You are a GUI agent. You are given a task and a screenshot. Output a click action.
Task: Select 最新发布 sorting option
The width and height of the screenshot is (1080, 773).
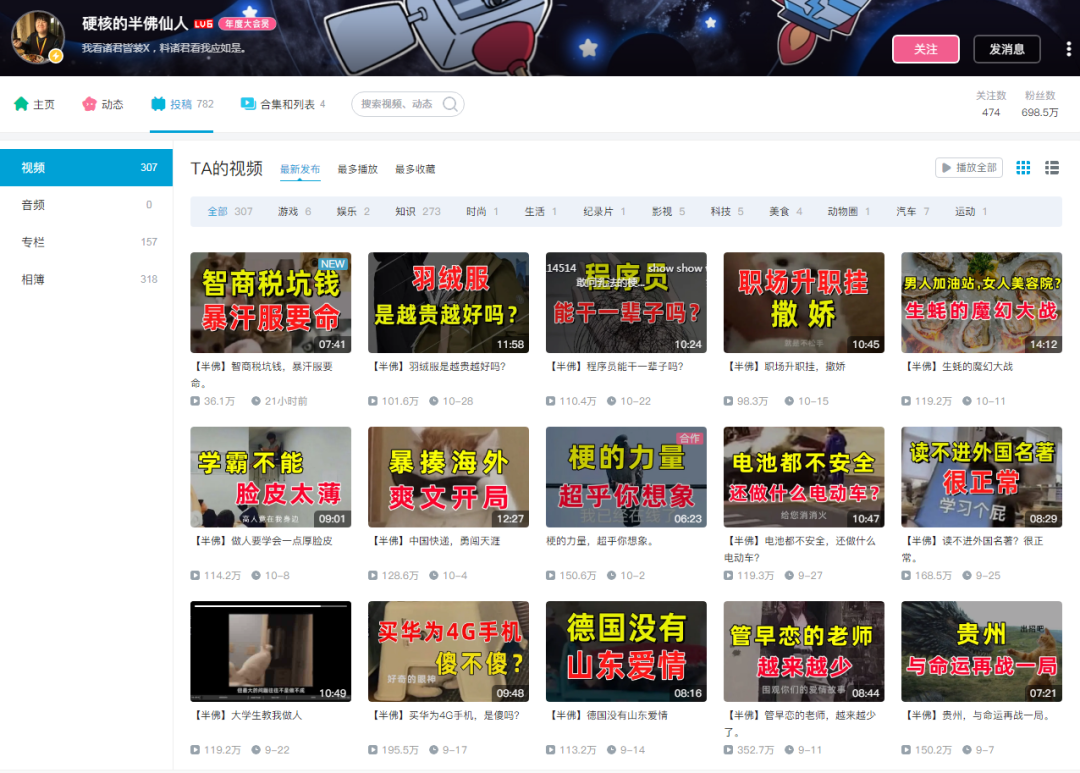[x=300, y=169]
